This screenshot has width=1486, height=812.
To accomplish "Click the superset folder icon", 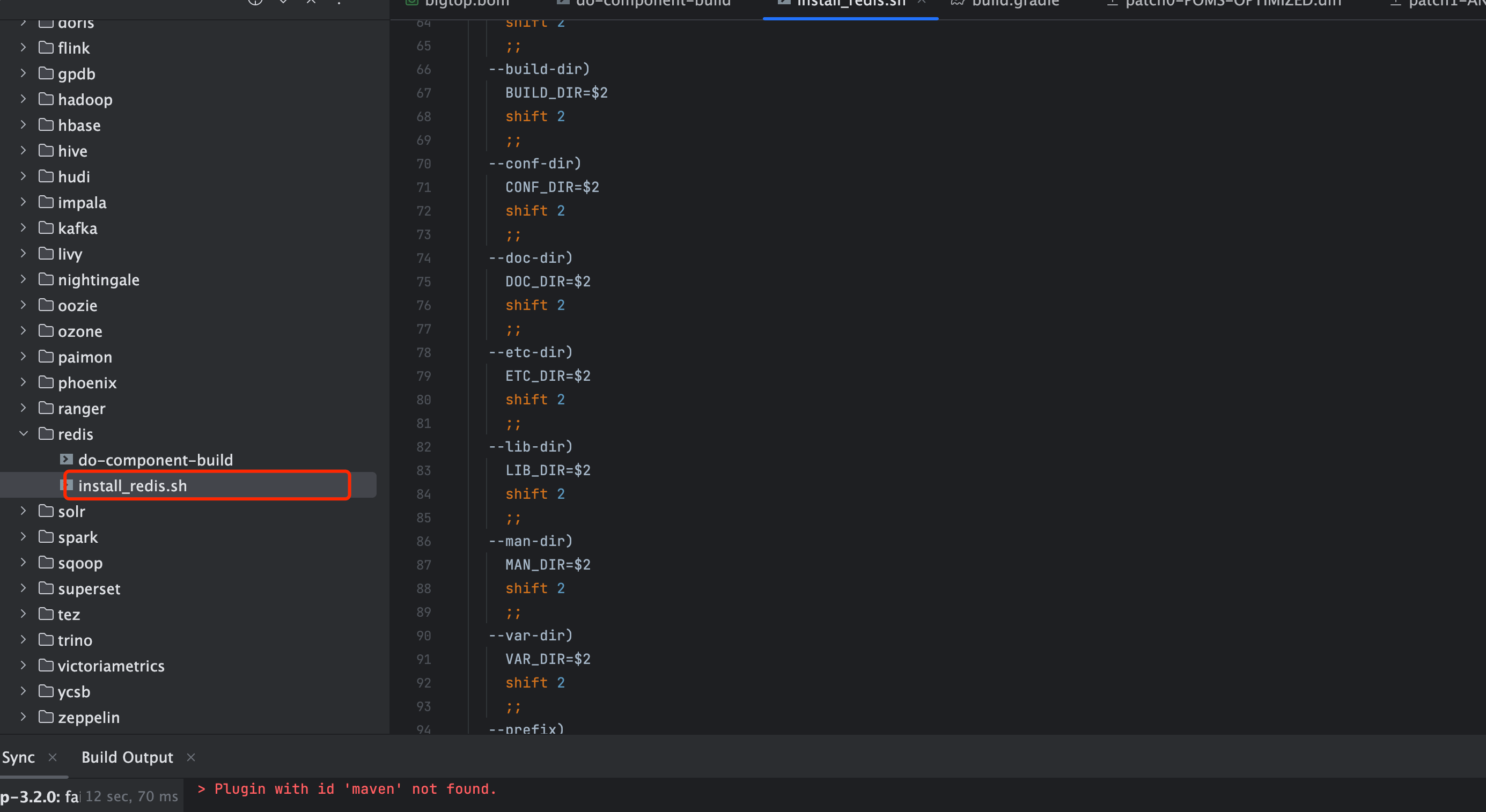I will [46, 588].
